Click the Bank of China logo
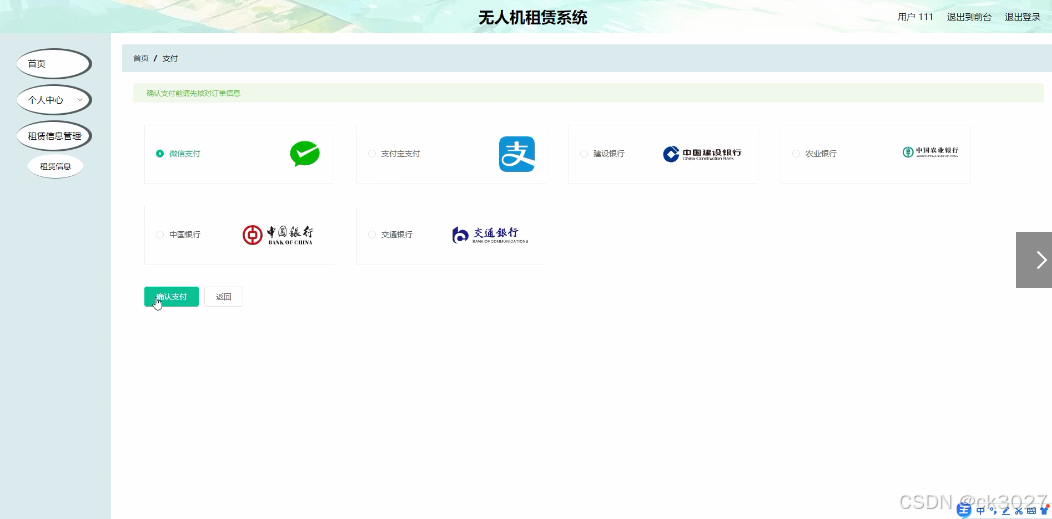 (x=278, y=235)
